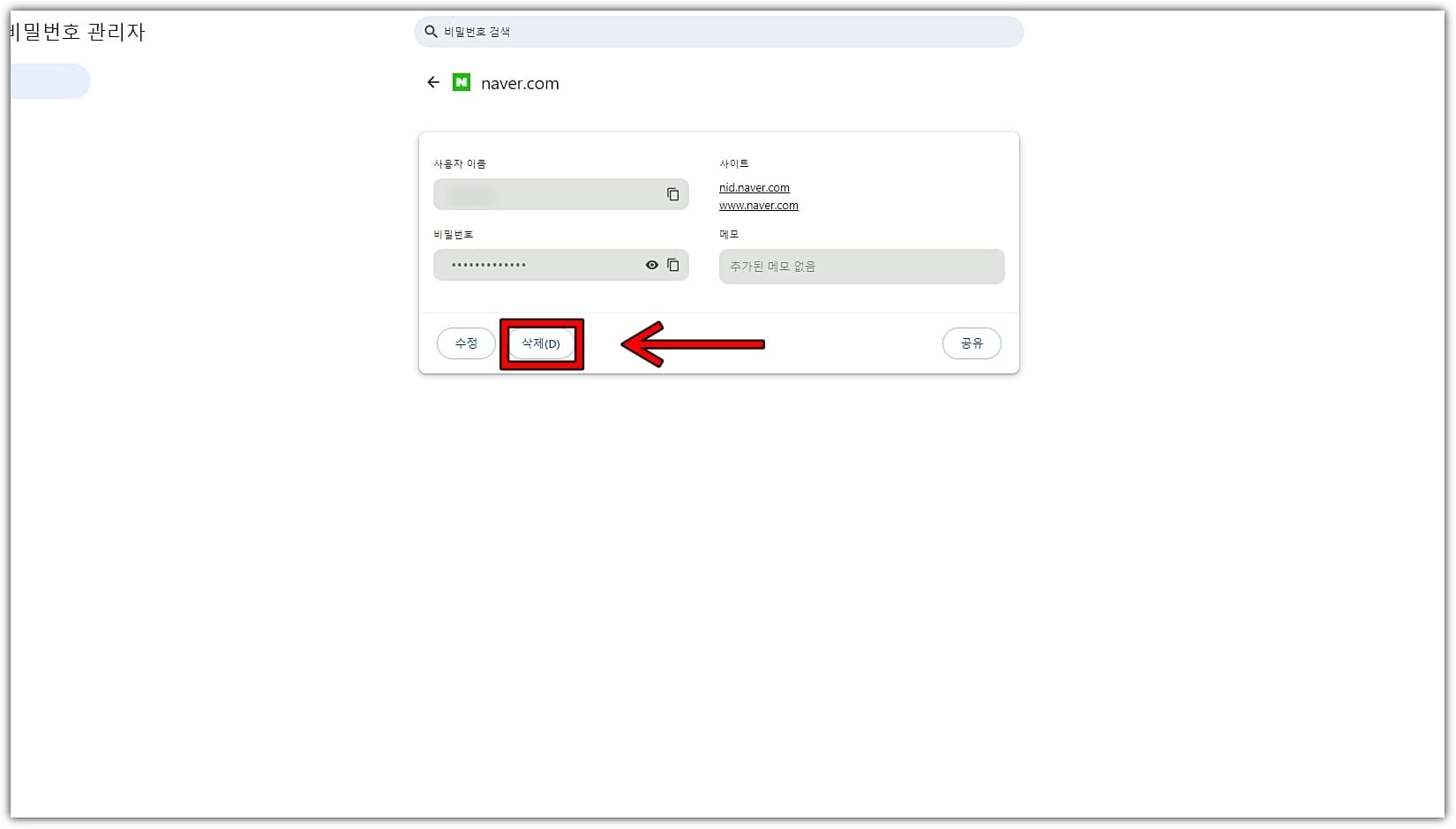
Task: Click the 비밀번호 관리자 title
Action: 77,32
